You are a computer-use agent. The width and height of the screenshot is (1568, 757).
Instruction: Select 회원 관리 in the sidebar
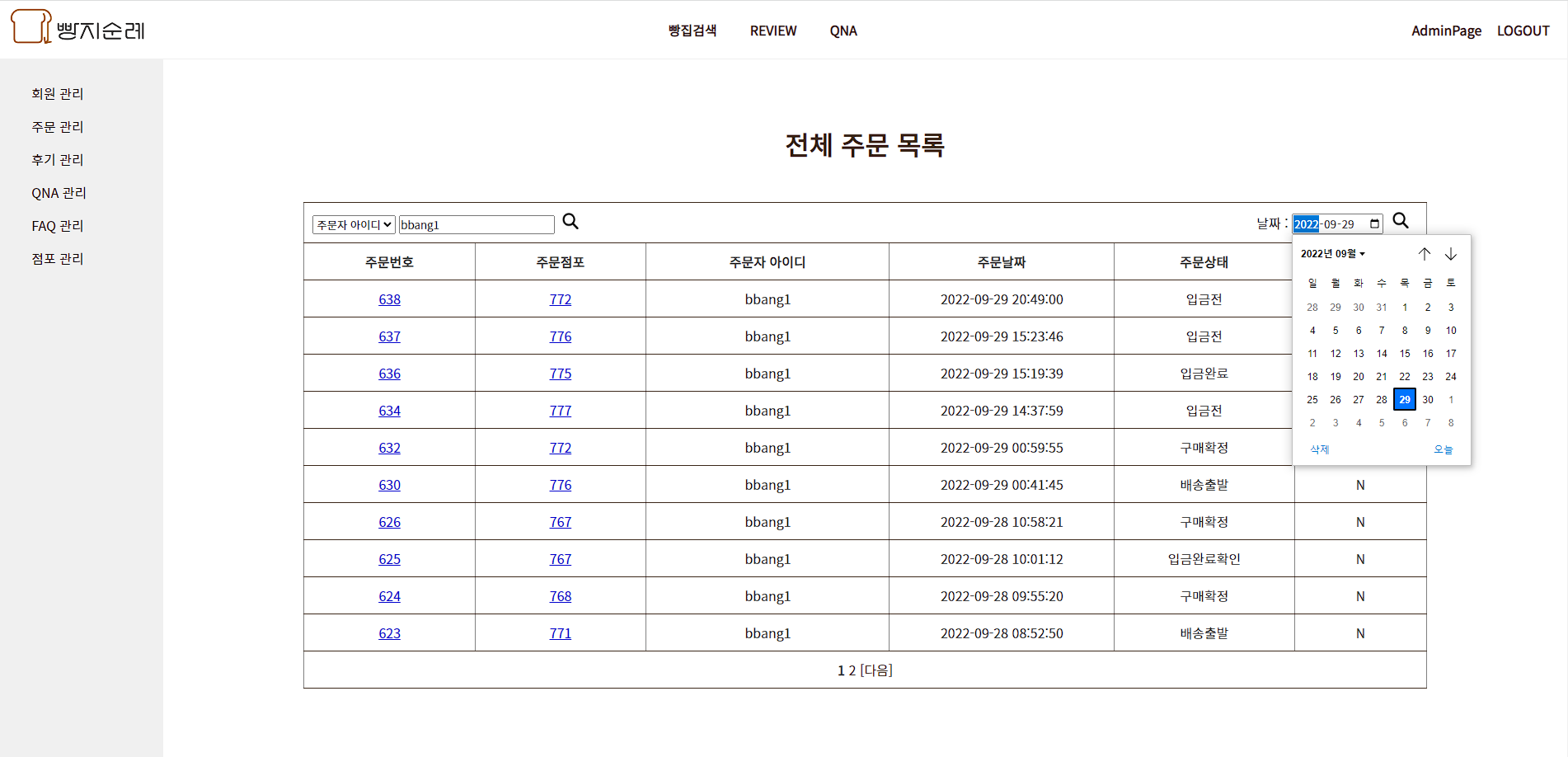[x=57, y=93]
